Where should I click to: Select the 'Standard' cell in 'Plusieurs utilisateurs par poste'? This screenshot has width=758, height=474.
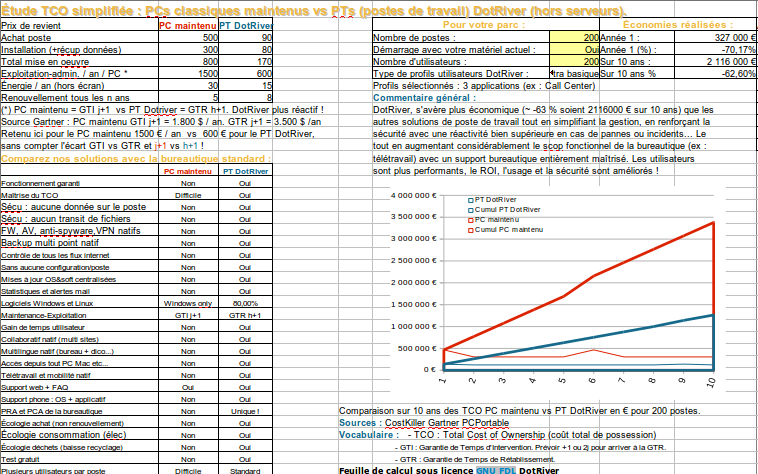pos(246,471)
